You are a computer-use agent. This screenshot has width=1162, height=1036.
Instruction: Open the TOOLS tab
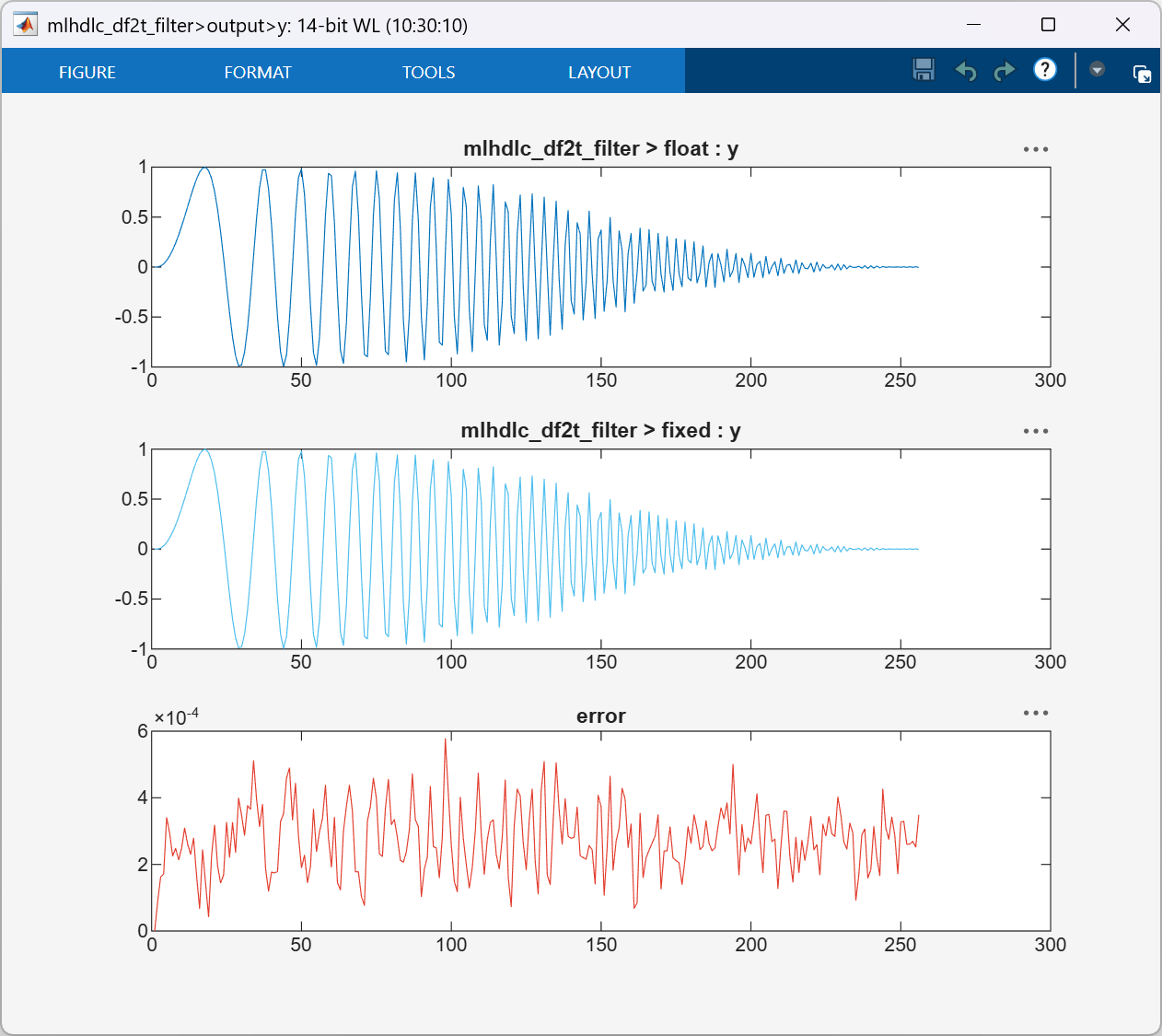[x=428, y=72]
